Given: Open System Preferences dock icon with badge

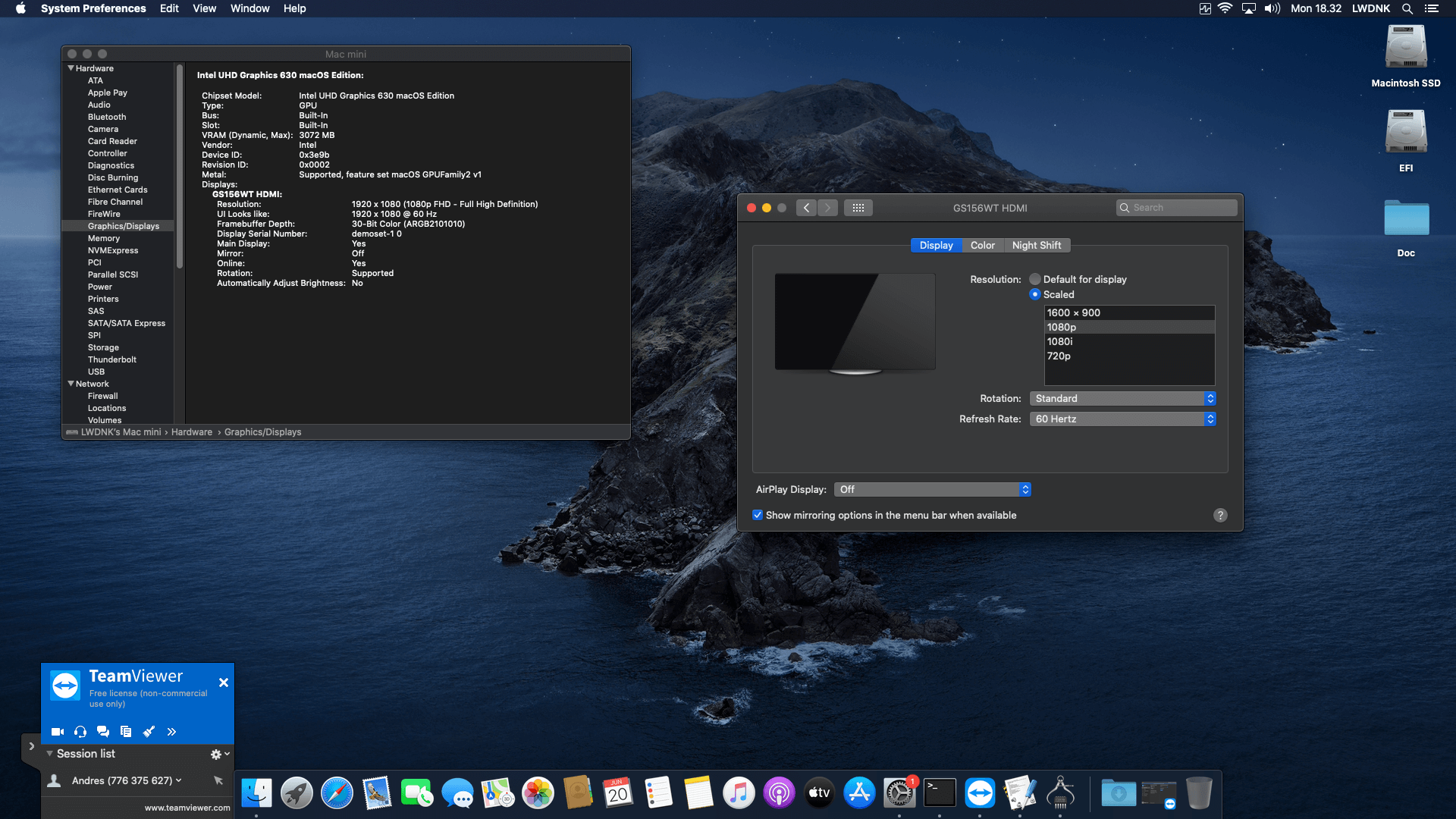Looking at the screenshot, I should 899,793.
